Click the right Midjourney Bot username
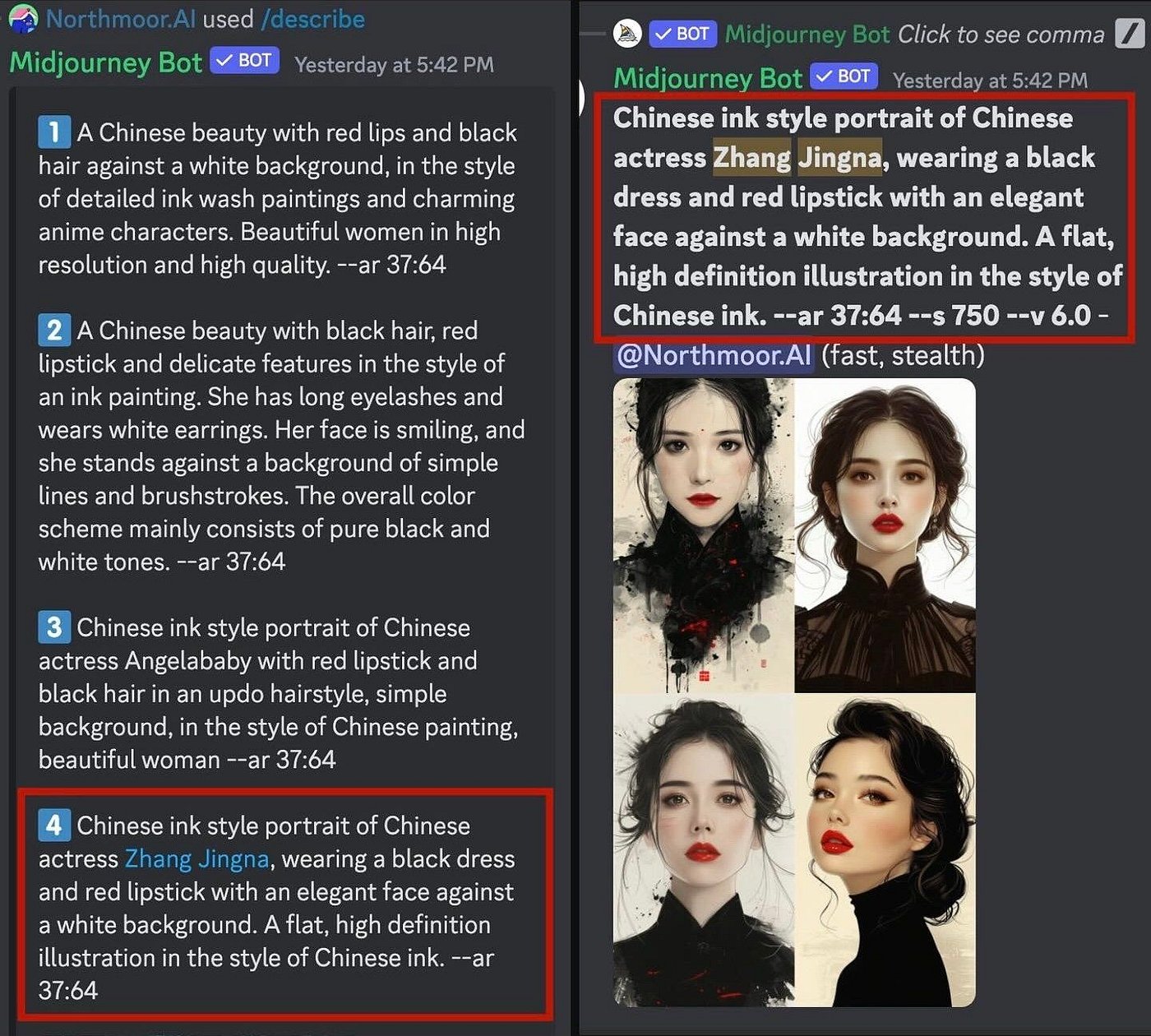The height and width of the screenshot is (1036, 1151). tap(708, 78)
